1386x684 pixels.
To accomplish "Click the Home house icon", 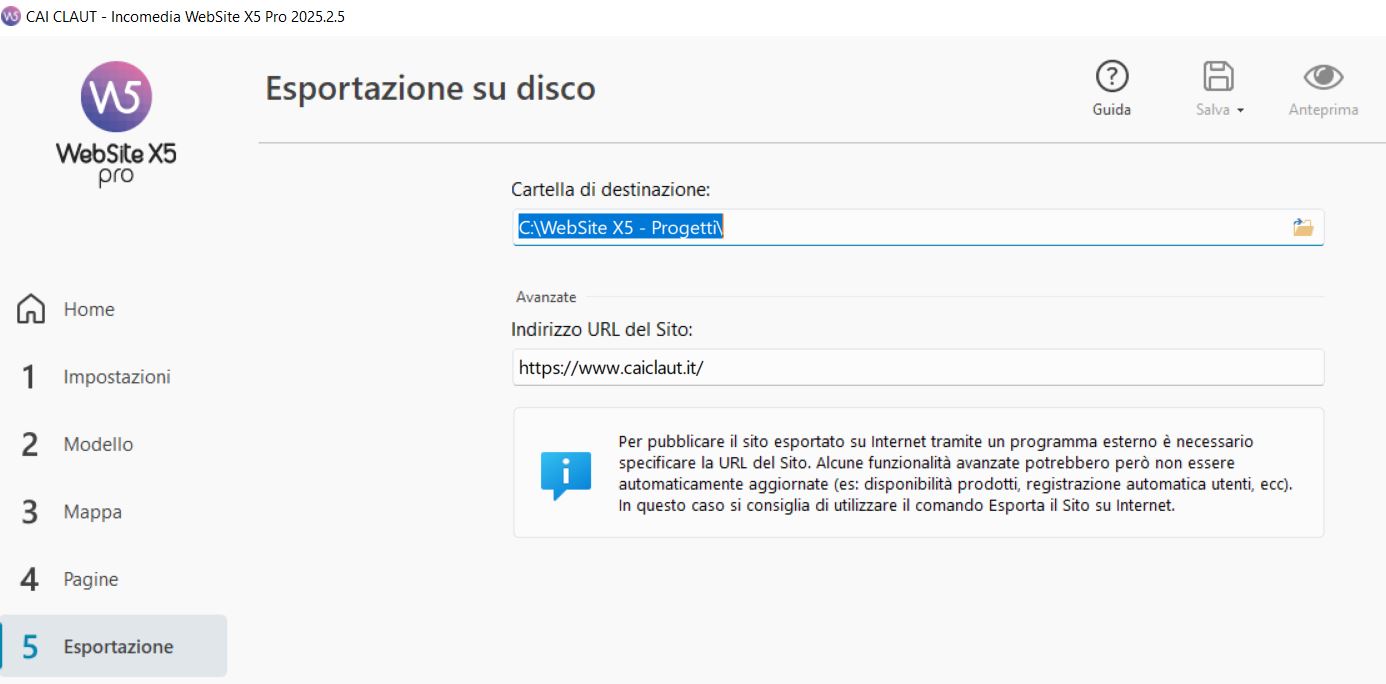I will (31, 309).
